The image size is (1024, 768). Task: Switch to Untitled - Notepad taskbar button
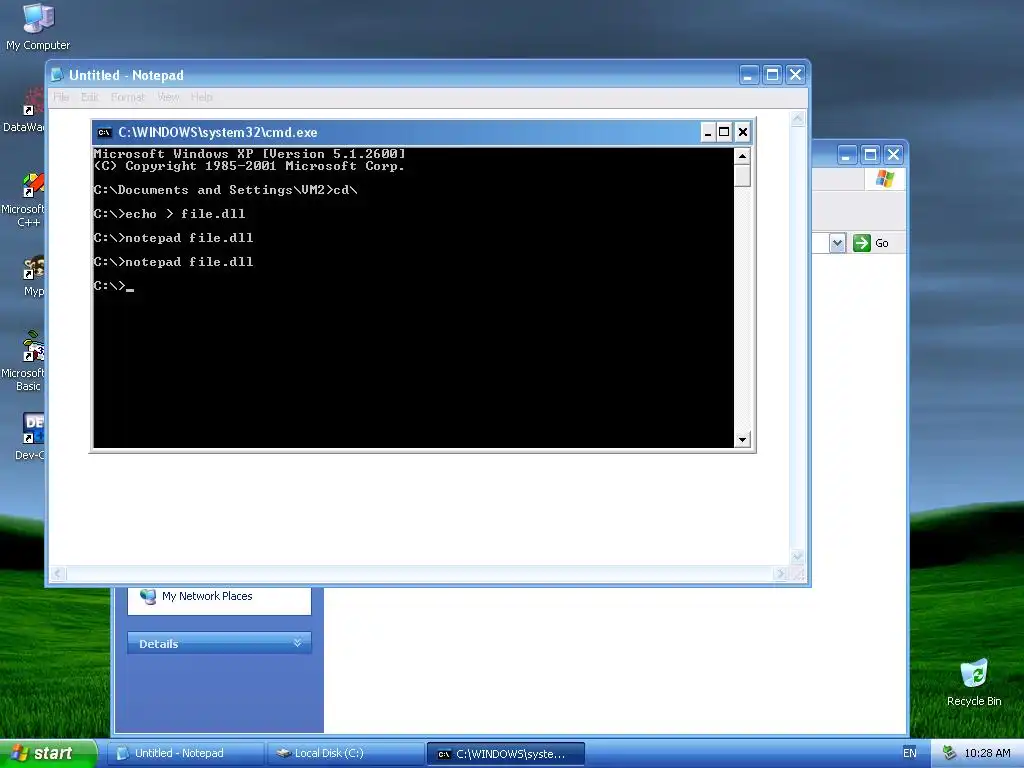coord(186,753)
